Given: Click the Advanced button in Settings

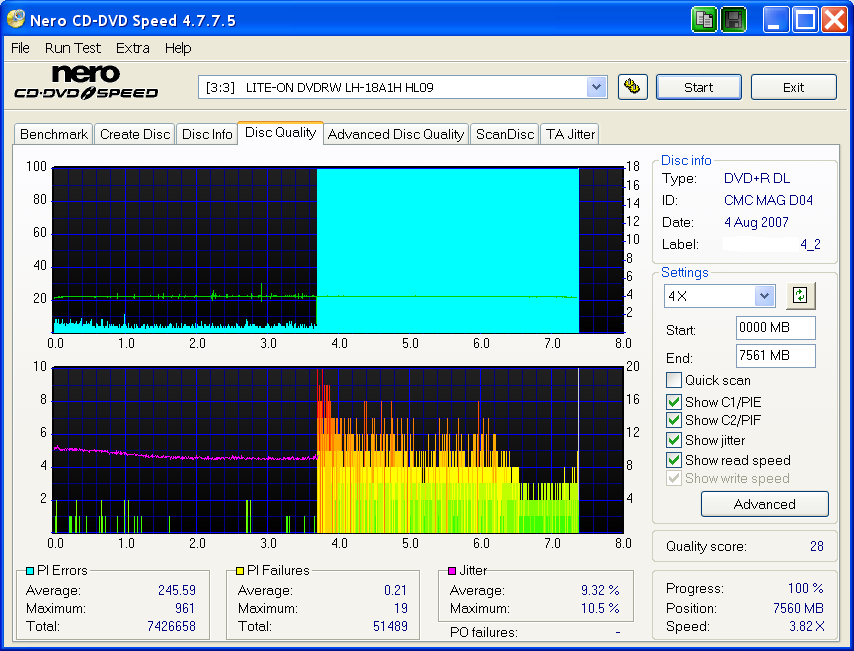Looking at the screenshot, I should 764,504.
